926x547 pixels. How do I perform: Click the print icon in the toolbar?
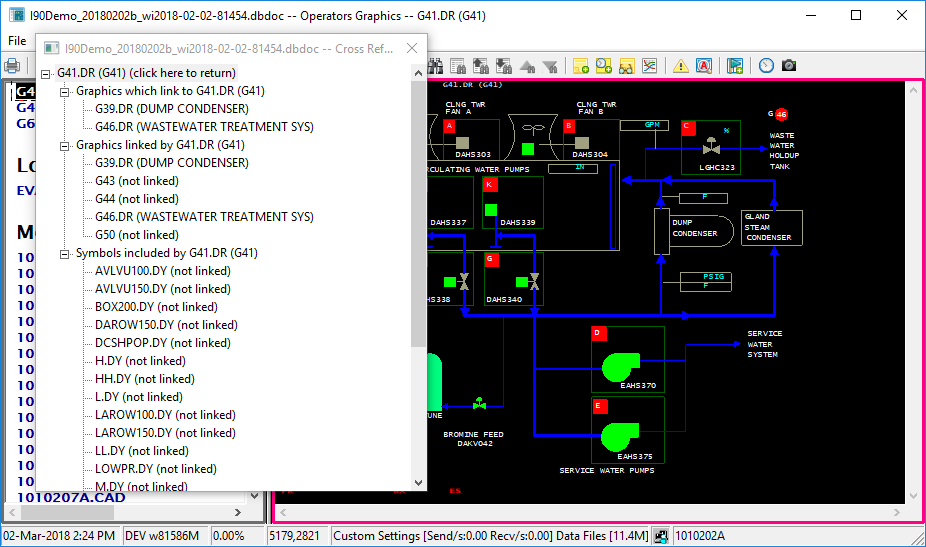click(12, 66)
